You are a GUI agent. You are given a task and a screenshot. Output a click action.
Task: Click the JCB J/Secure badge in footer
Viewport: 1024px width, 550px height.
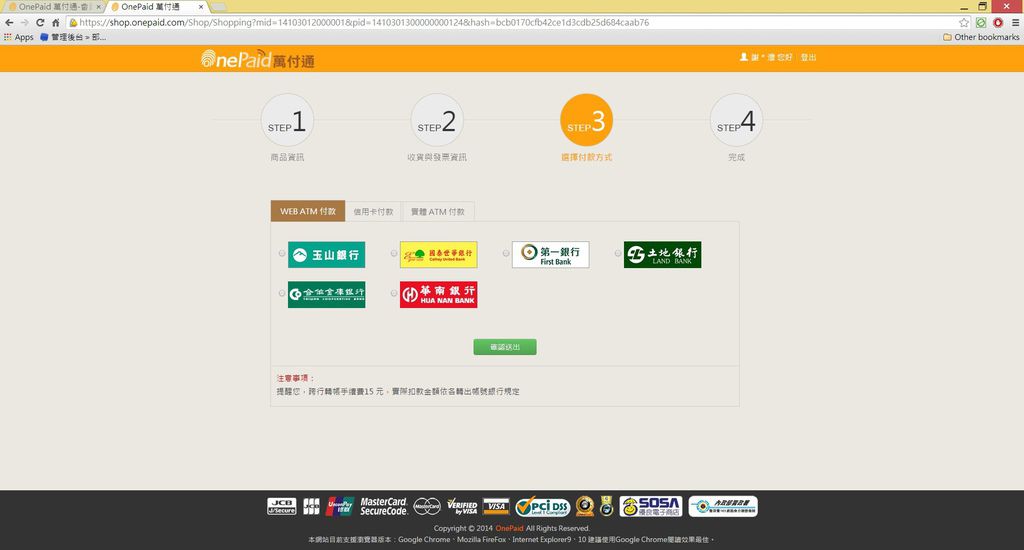[281, 506]
